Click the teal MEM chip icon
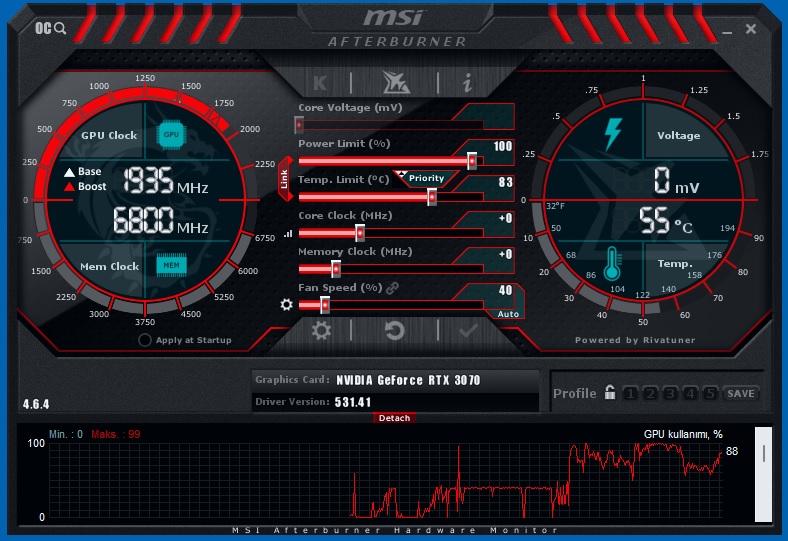The image size is (788, 541). 171,265
